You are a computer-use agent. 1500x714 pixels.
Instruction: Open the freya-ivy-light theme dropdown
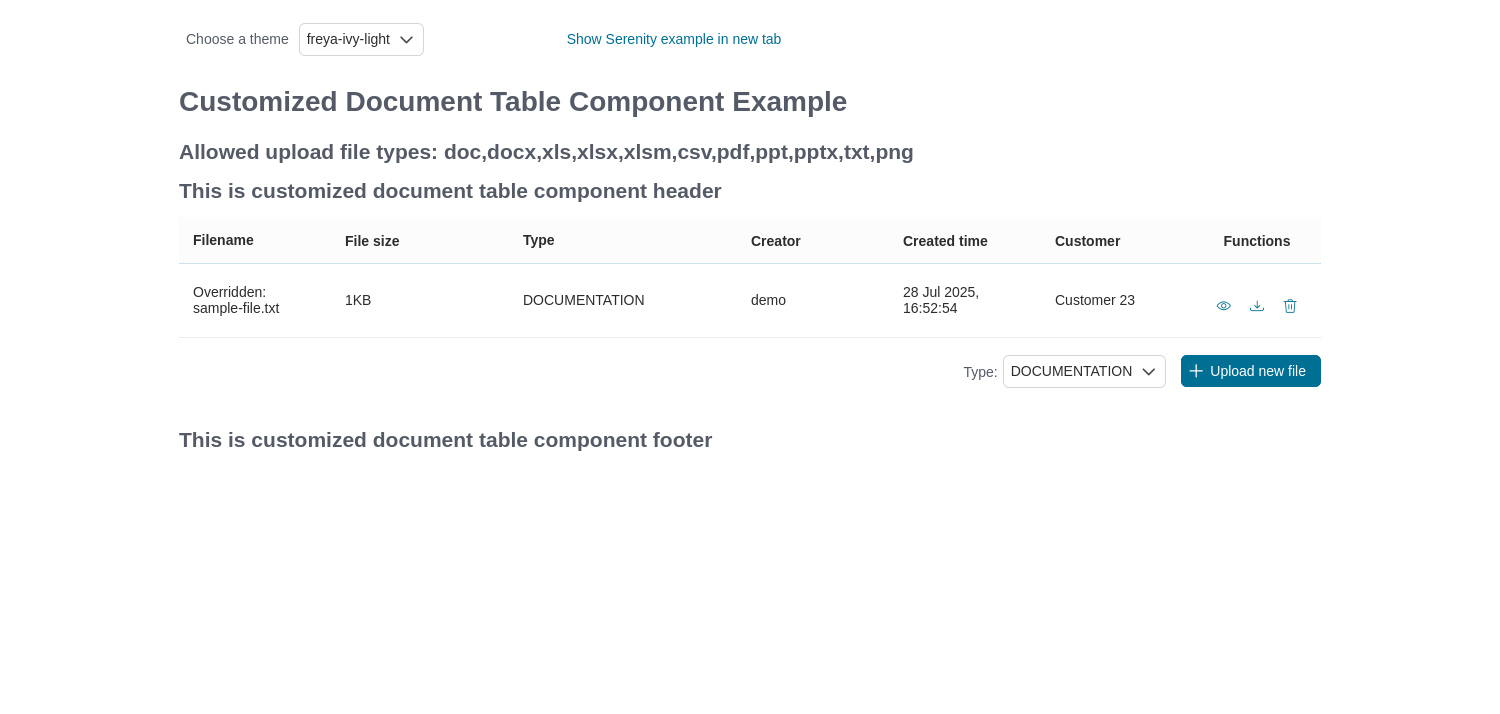click(361, 39)
